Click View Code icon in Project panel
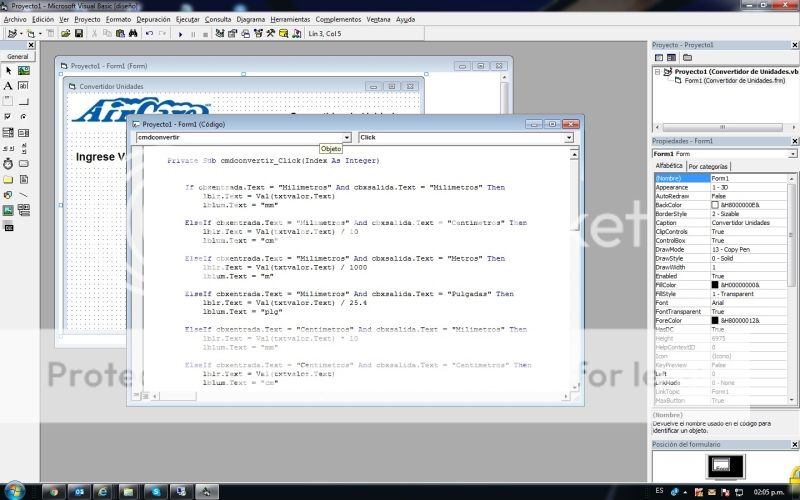800x500 pixels. [x=659, y=58]
